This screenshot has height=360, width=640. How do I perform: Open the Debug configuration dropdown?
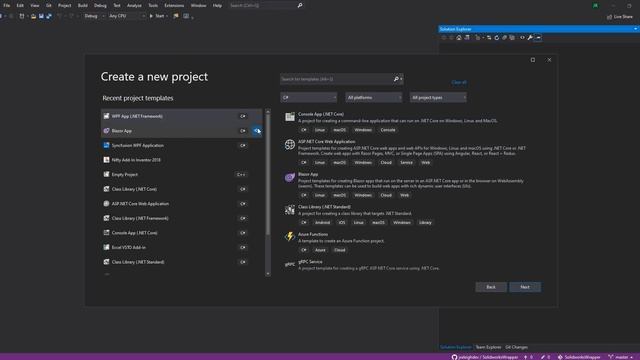94,16
